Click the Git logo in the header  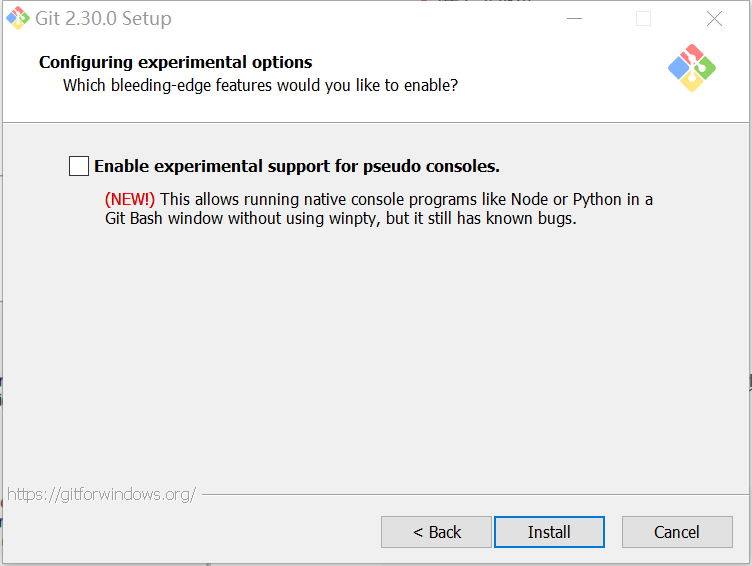point(691,68)
